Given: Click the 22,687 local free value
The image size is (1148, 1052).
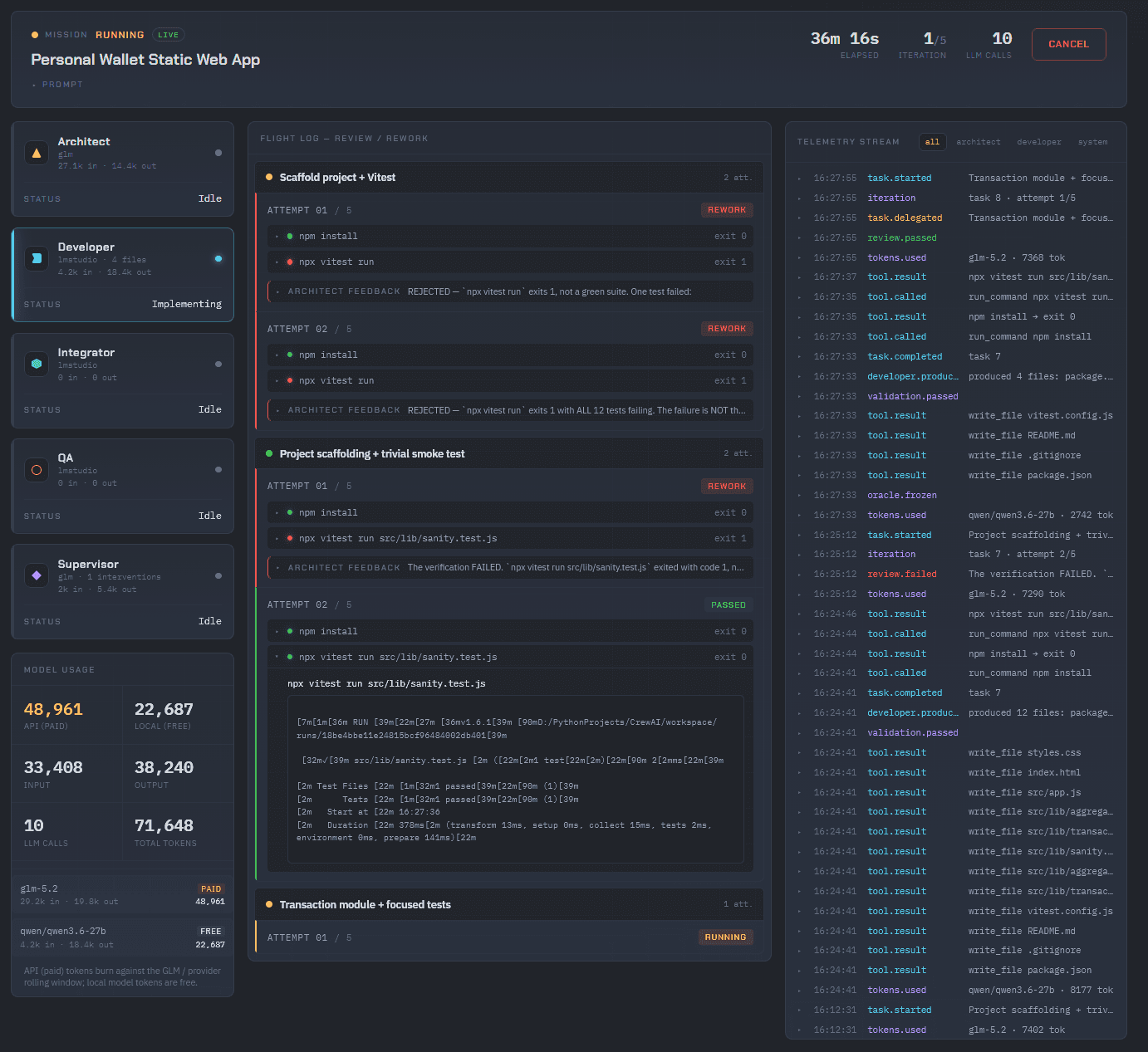Looking at the screenshot, I should 164,709.
